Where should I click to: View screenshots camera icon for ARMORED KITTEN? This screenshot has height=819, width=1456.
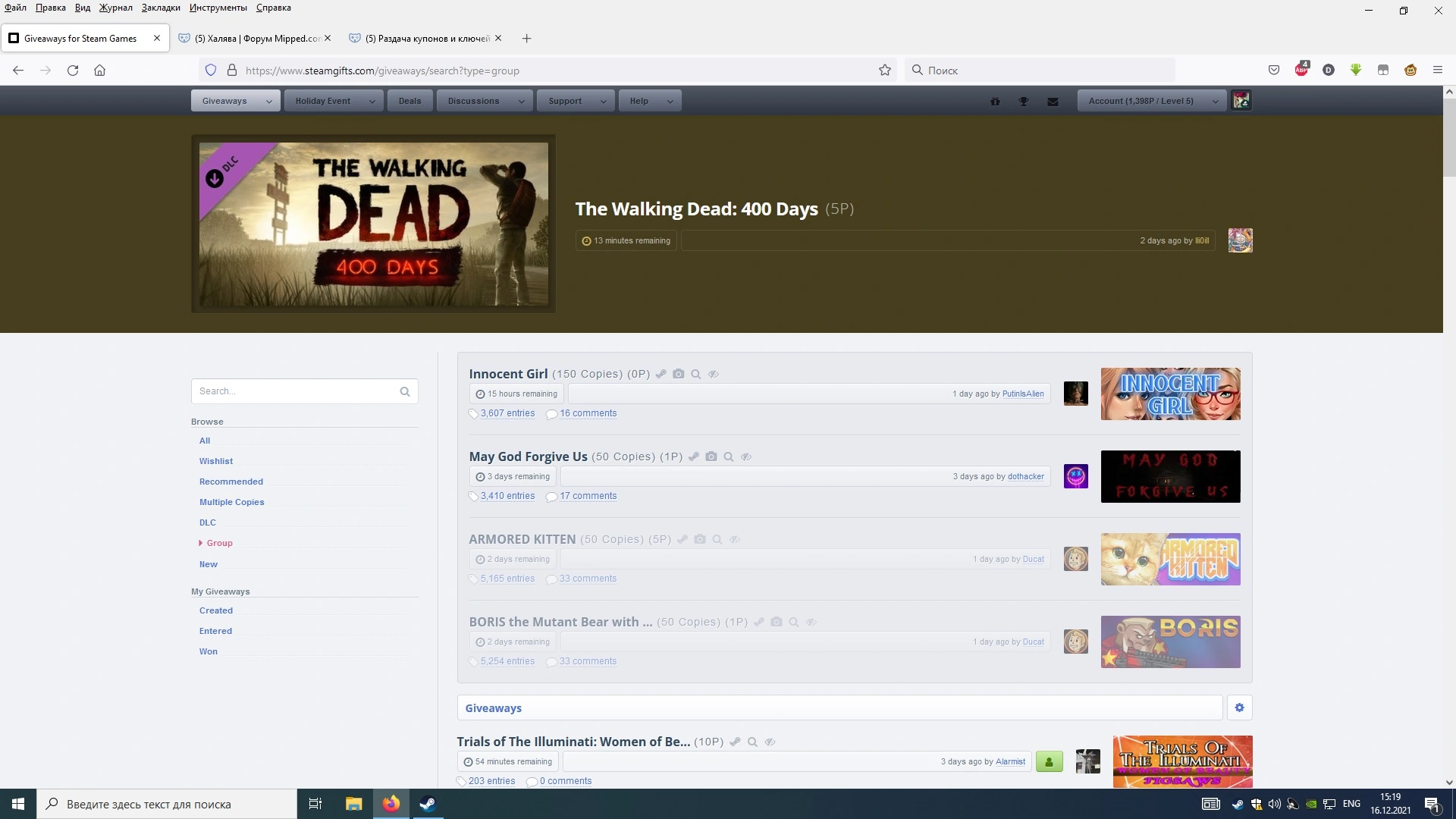700,539
